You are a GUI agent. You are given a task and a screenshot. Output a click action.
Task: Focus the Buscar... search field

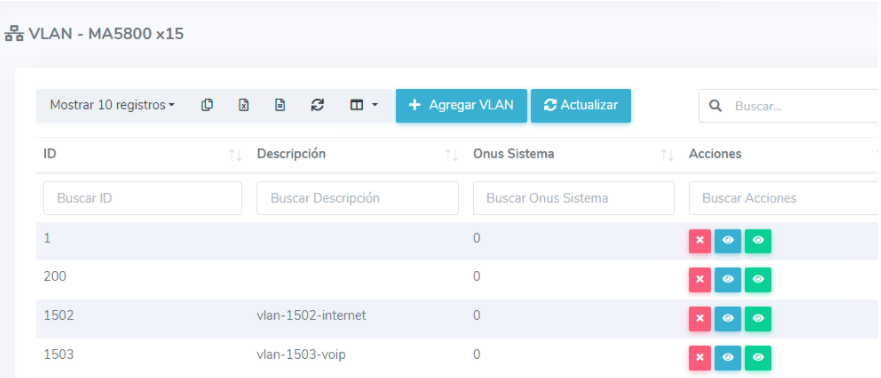pos(789,106)
